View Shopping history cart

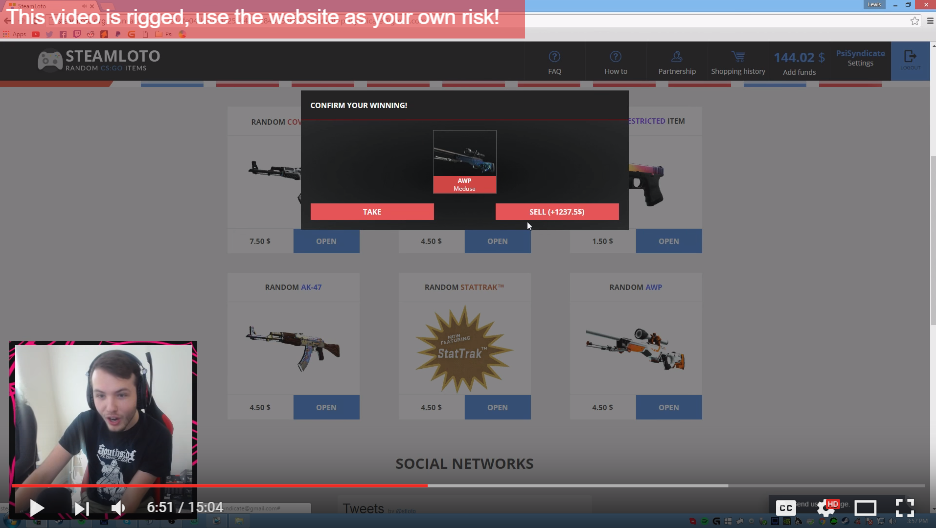(738, 62)
